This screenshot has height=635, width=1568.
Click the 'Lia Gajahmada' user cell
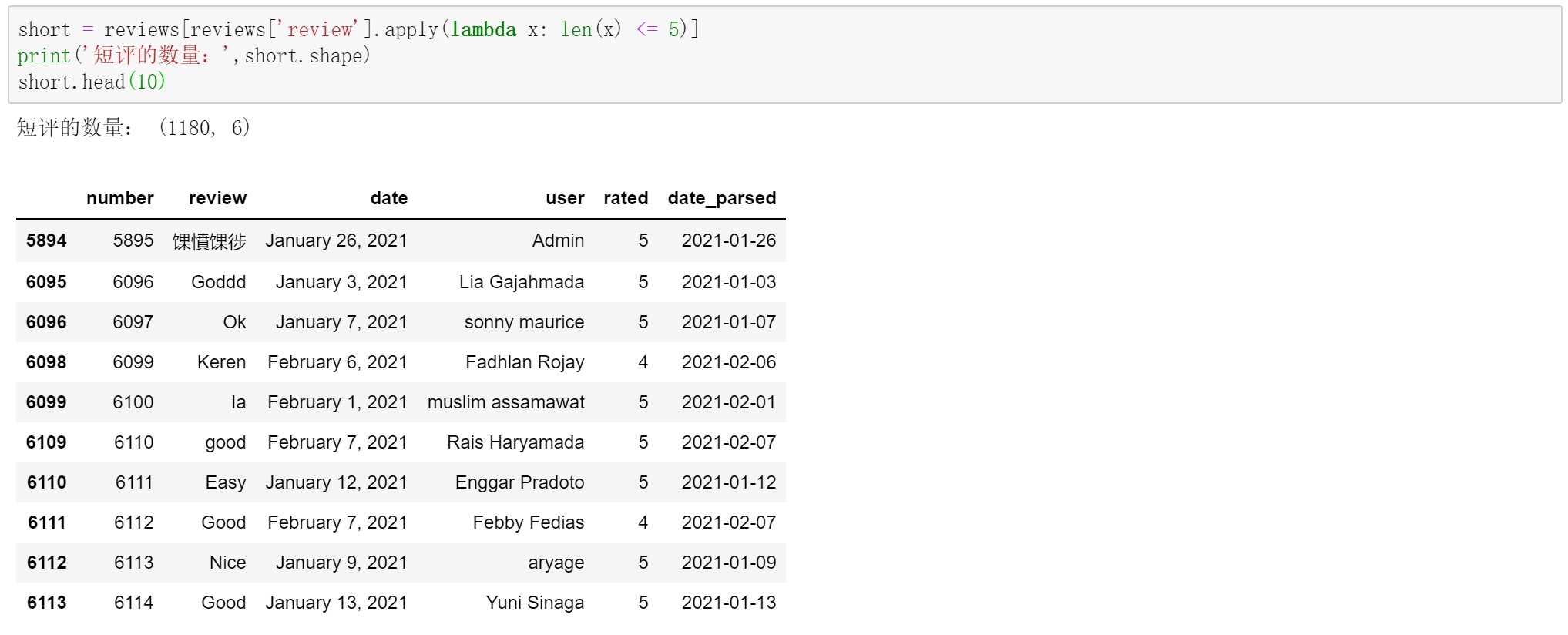tap(521, 282)
